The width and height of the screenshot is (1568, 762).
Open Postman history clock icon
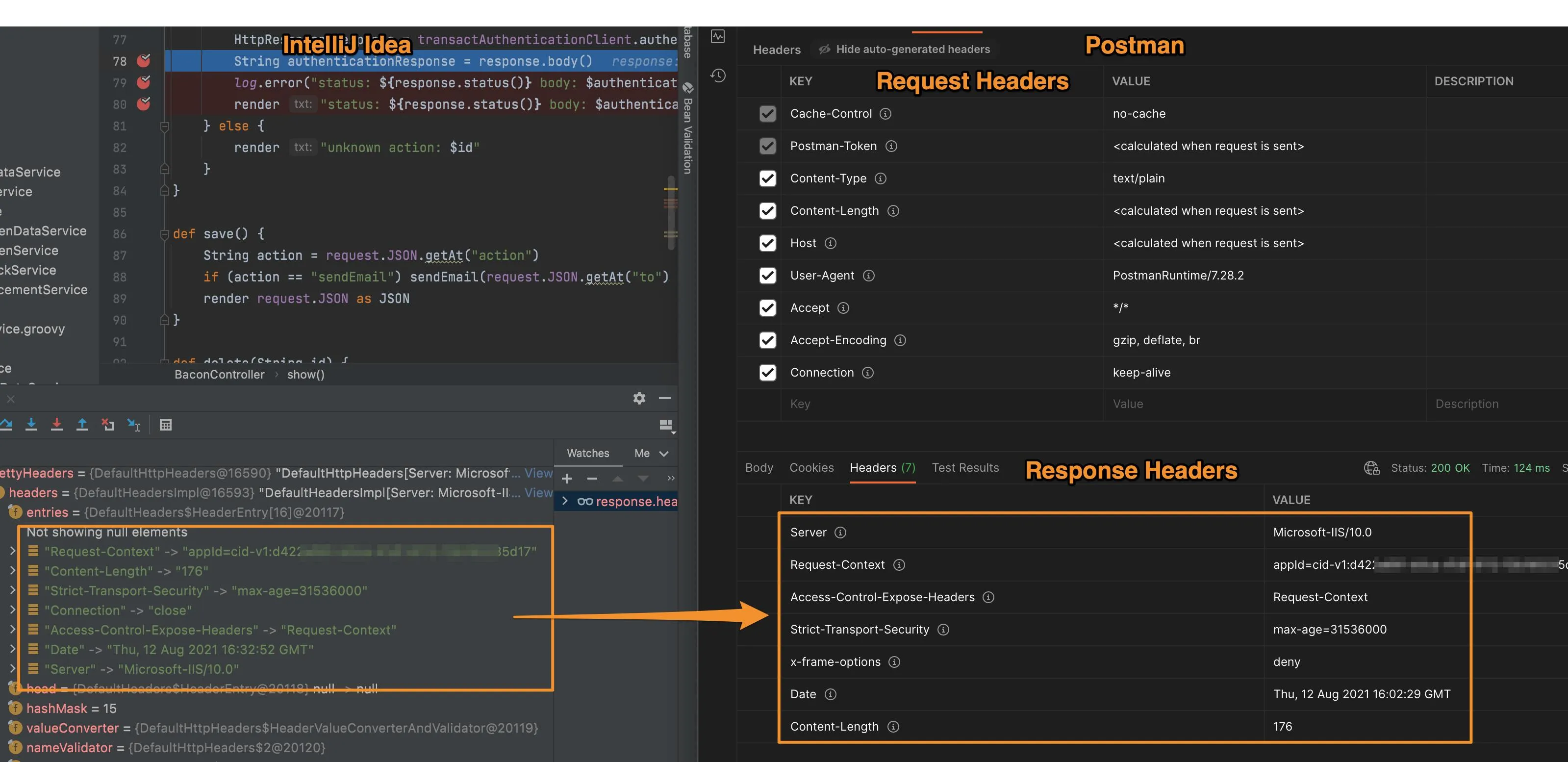coord(718,76)
